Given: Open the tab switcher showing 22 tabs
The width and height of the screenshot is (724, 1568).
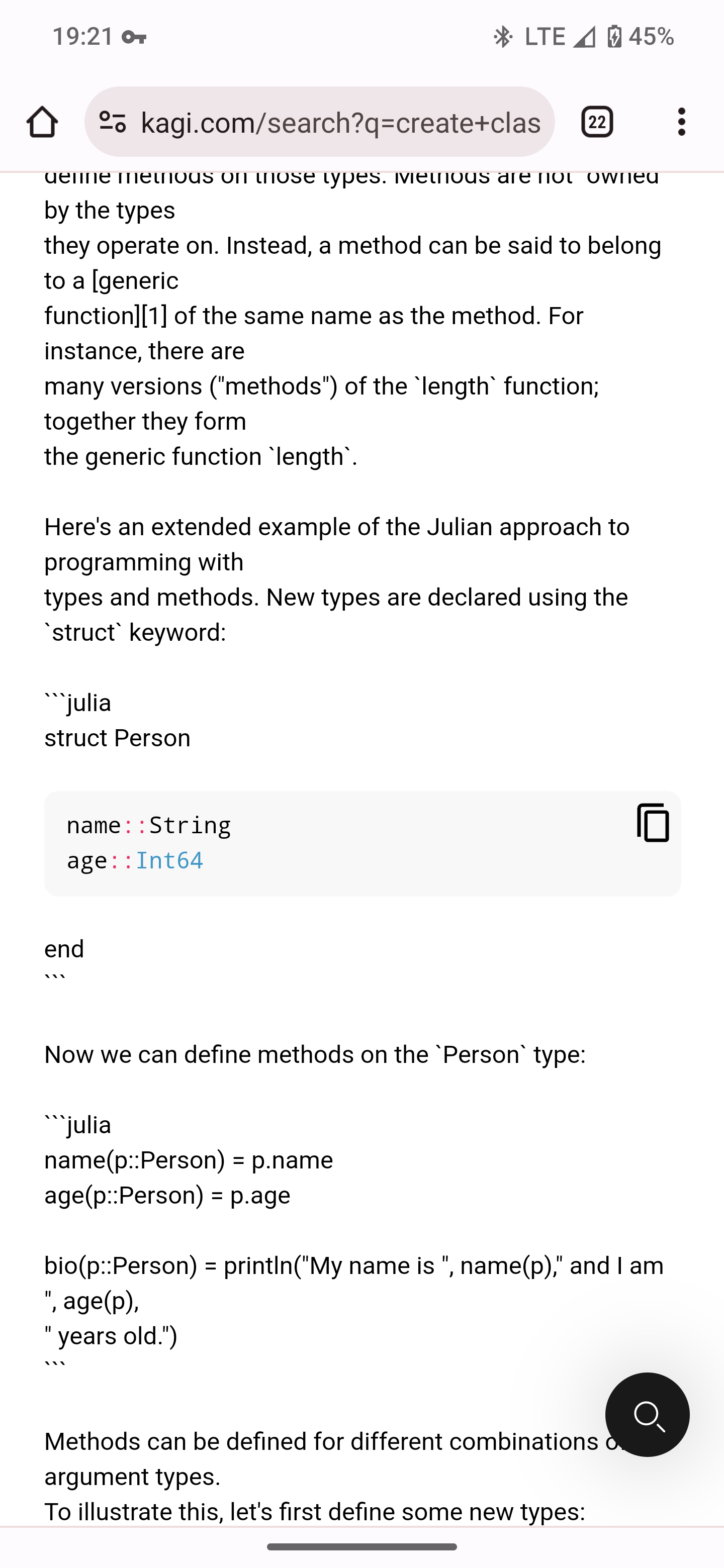Looking at the screenshot, I should pos(597,122).
